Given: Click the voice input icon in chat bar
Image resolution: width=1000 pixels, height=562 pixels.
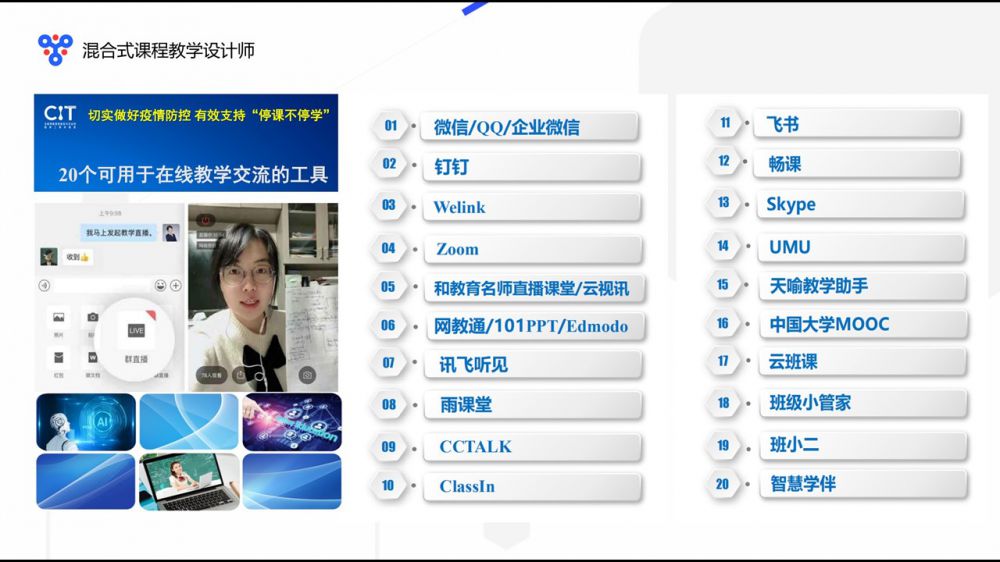Looking at the screenshot, I should tap(44, 286).
